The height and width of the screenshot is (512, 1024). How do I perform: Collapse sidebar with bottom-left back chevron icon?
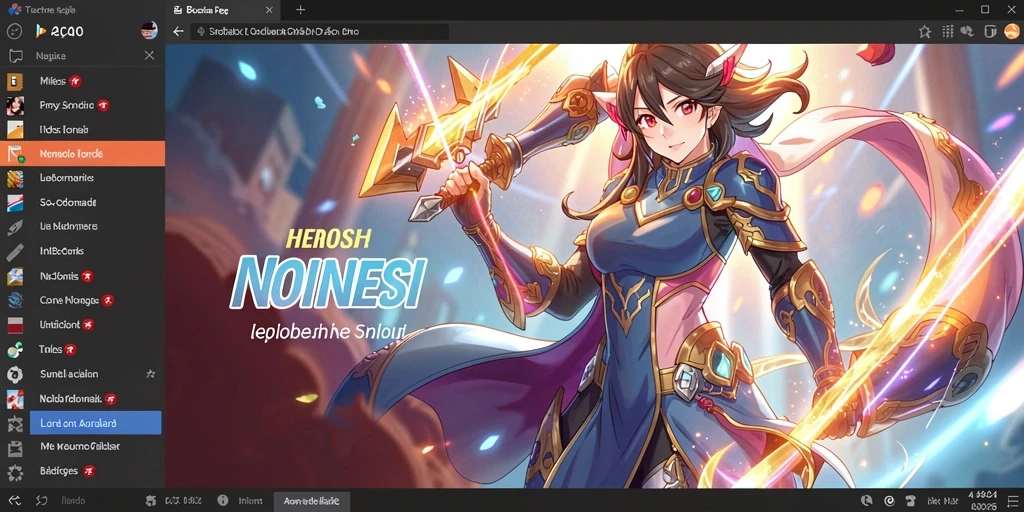click(14, 501)
